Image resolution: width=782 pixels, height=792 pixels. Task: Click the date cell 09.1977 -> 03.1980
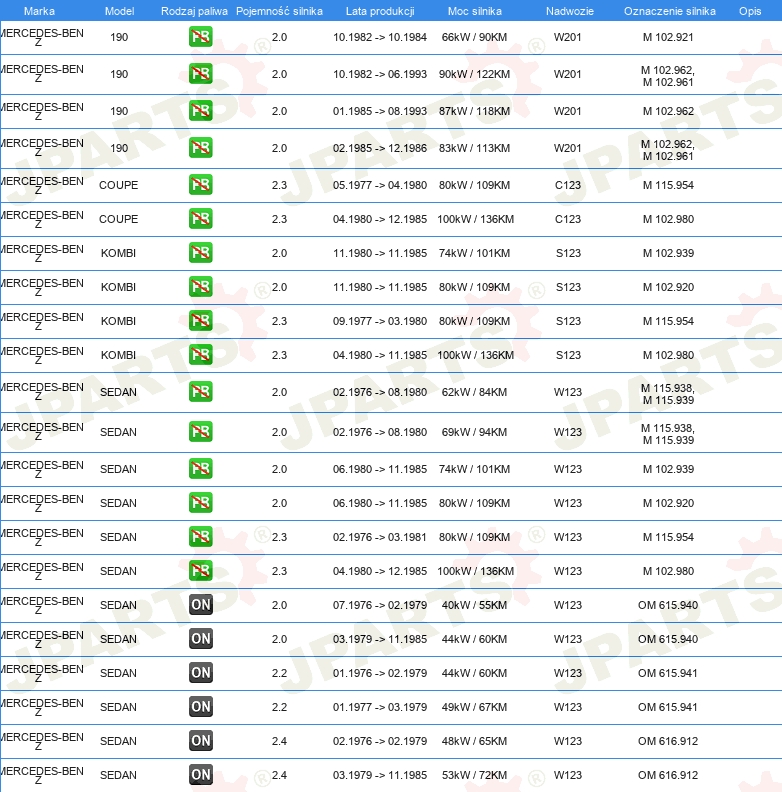380,321
